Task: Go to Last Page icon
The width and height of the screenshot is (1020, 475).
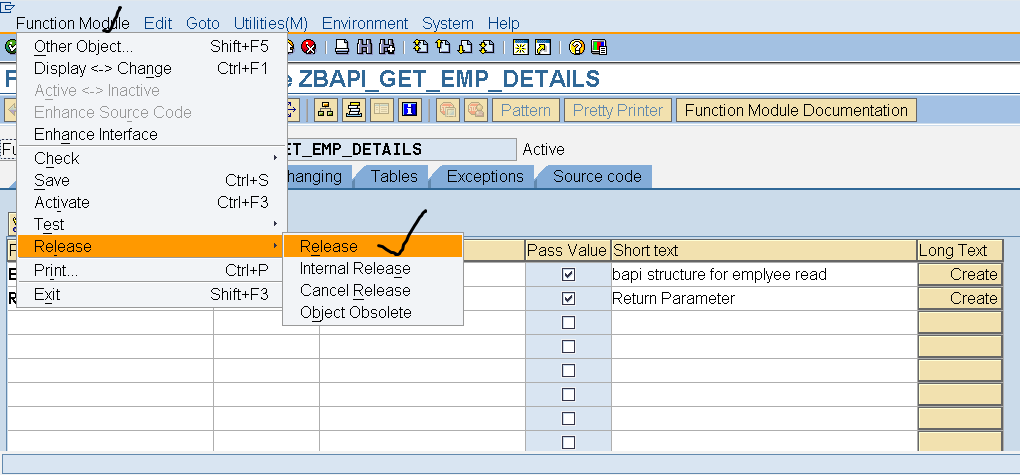Action: (487, 47)
